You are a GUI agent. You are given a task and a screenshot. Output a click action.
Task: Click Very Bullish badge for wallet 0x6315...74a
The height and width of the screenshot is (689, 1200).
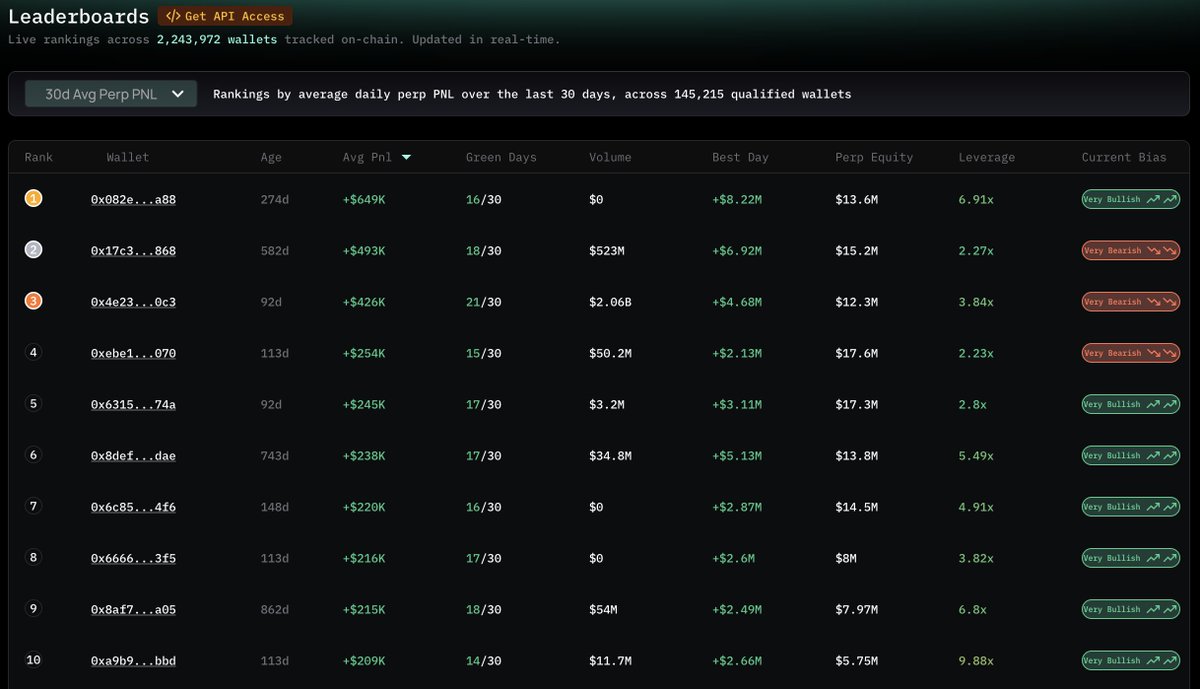(1131, 404)
